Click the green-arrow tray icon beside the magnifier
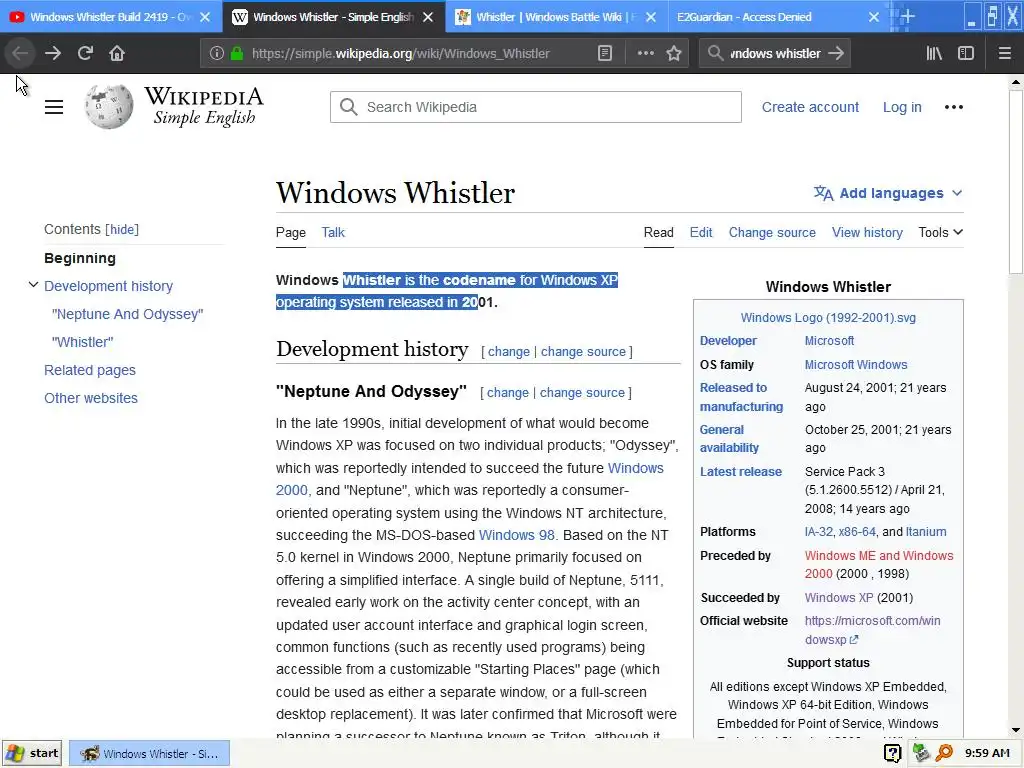Image resolution: width=1024 pixels, height=768 pixels. 921,754
